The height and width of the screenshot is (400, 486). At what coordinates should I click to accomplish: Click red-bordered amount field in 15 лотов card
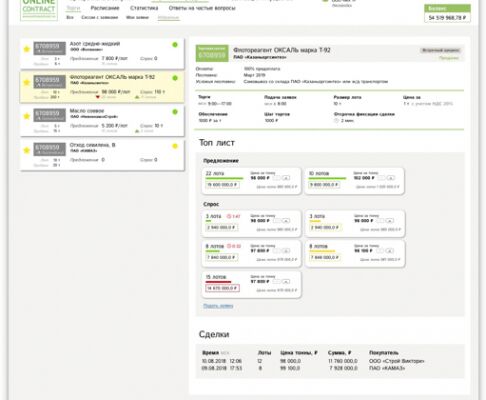pos(222,288)
